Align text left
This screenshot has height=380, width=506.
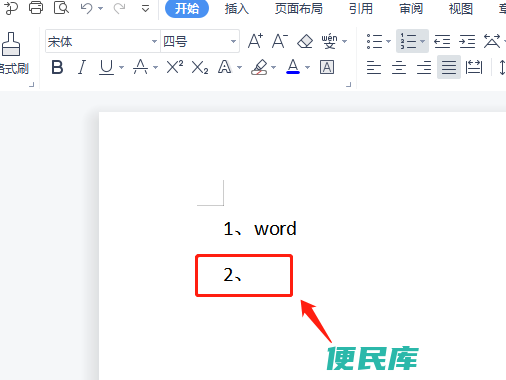pyautogui.click(x=374, y=67)
